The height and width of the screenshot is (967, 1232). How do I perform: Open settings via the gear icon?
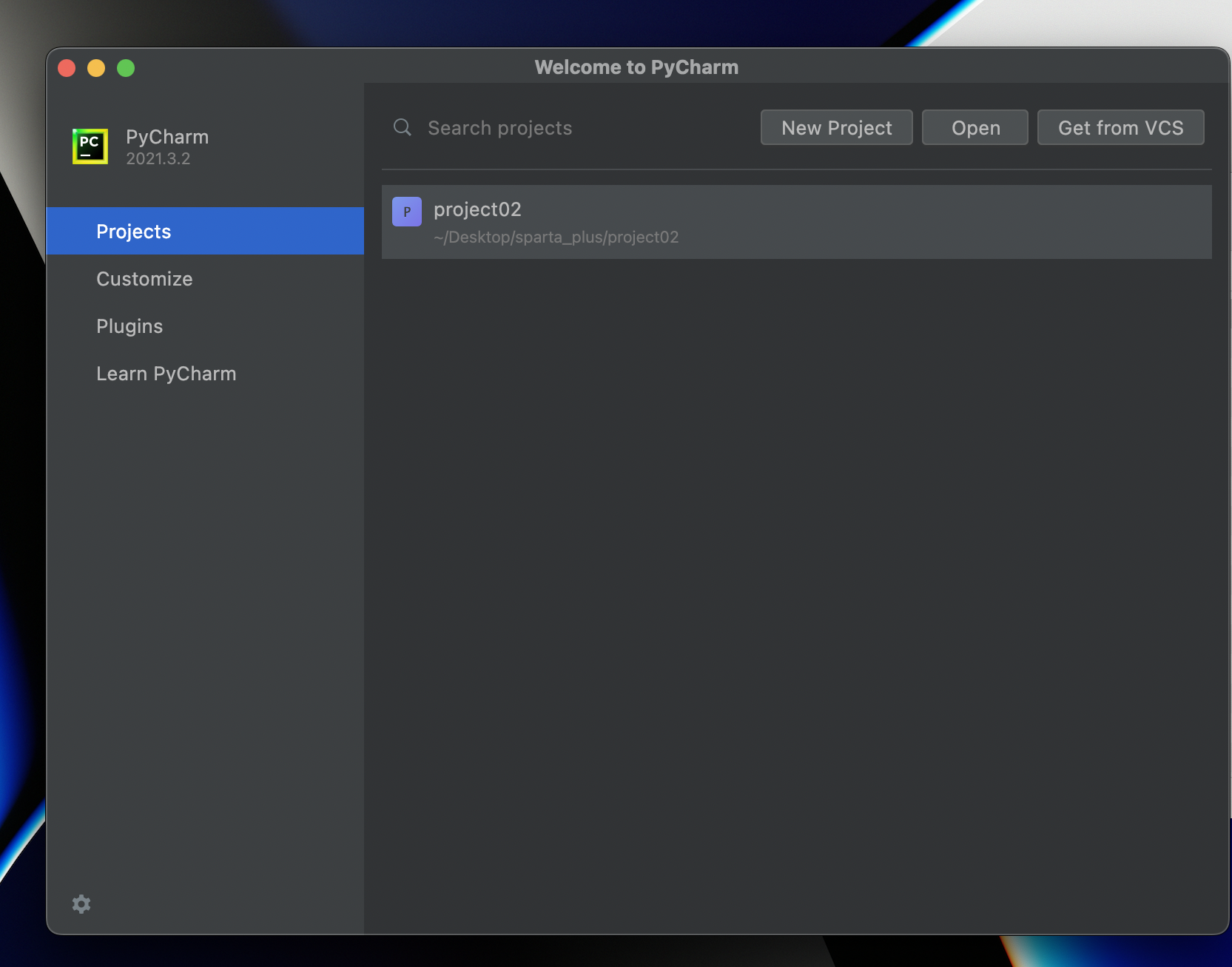81,904
